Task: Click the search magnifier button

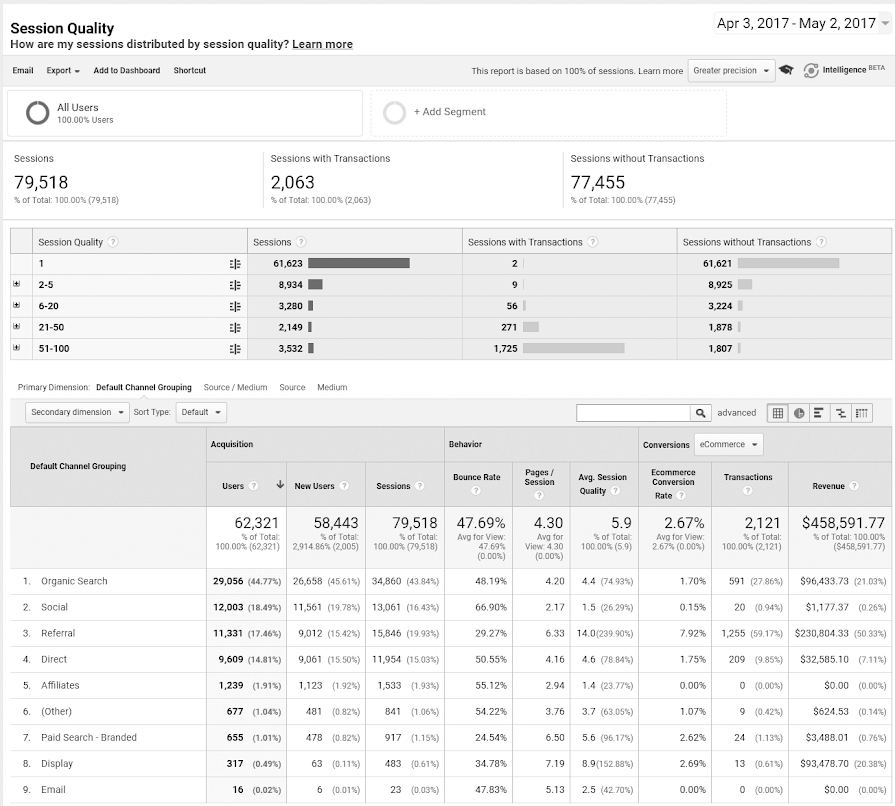Action: (x=700, y=413)
